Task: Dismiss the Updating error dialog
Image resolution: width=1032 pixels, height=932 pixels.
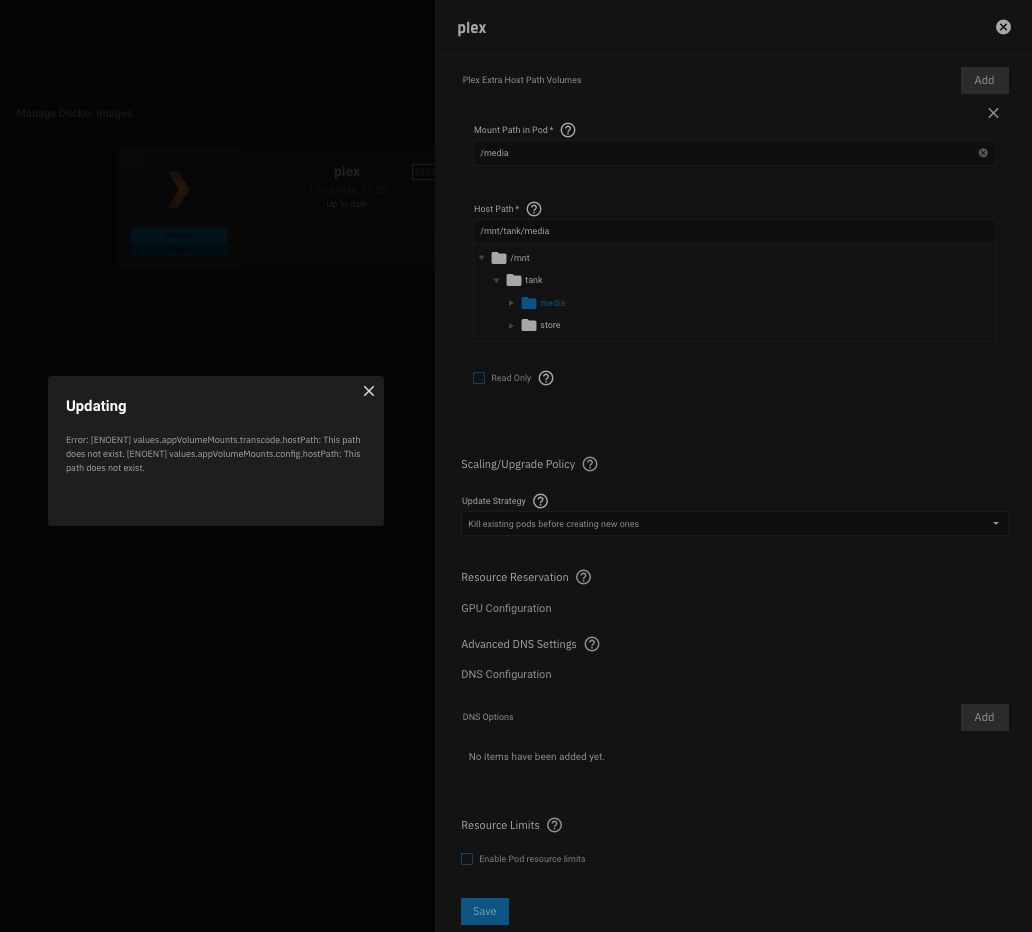Action: pos(369,391)
